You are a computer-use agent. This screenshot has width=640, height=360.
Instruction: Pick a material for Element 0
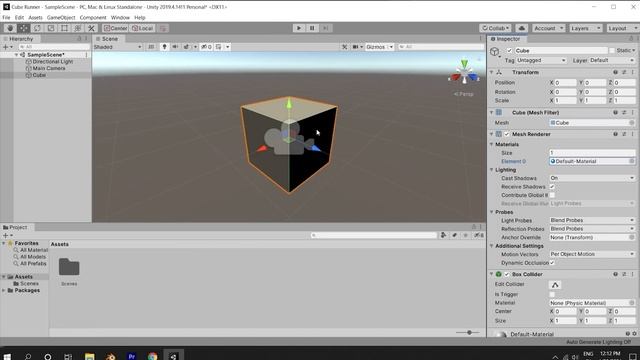point(632,161)
